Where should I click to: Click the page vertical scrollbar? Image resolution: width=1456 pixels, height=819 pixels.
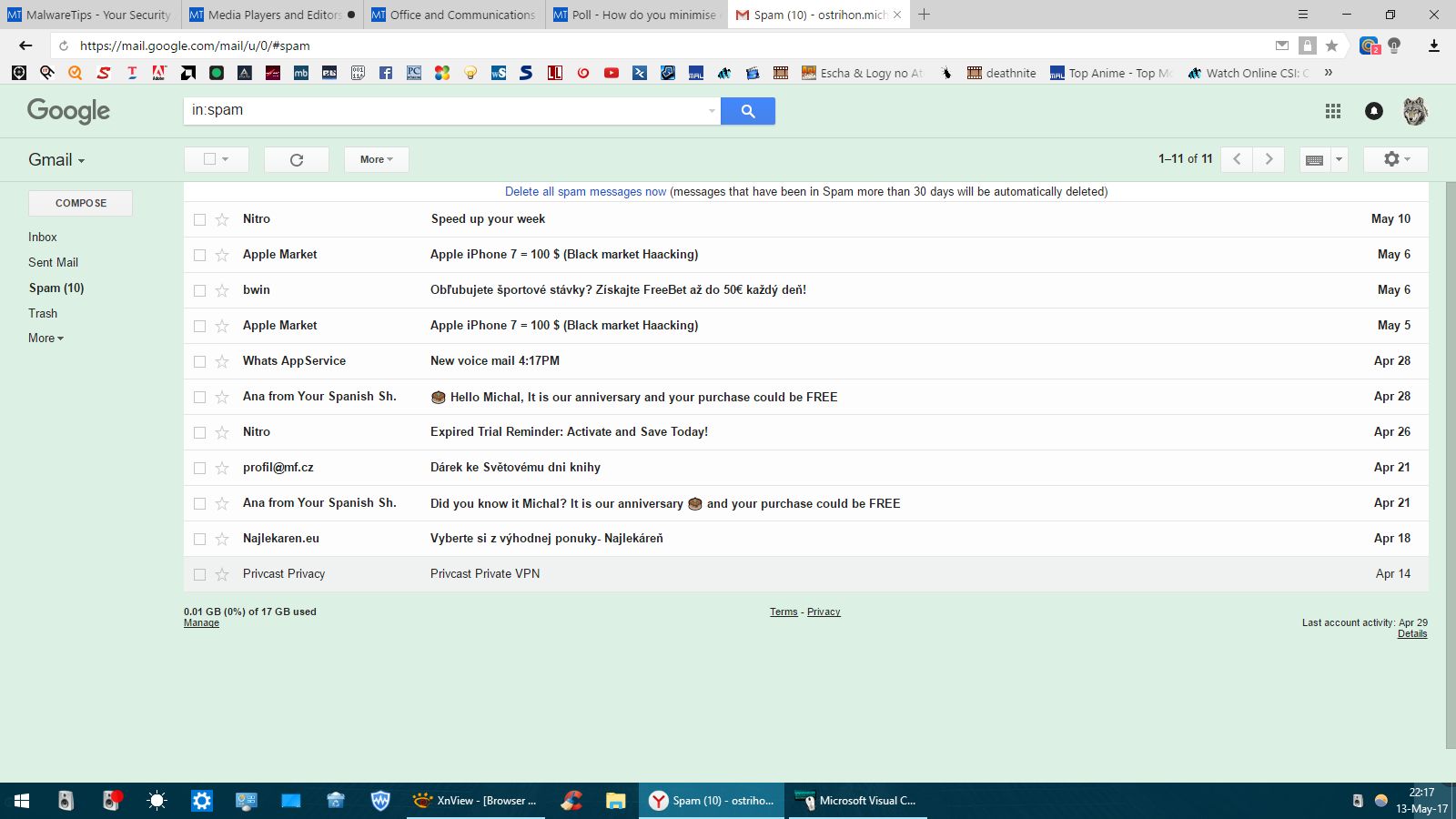tap(1451, 464)
